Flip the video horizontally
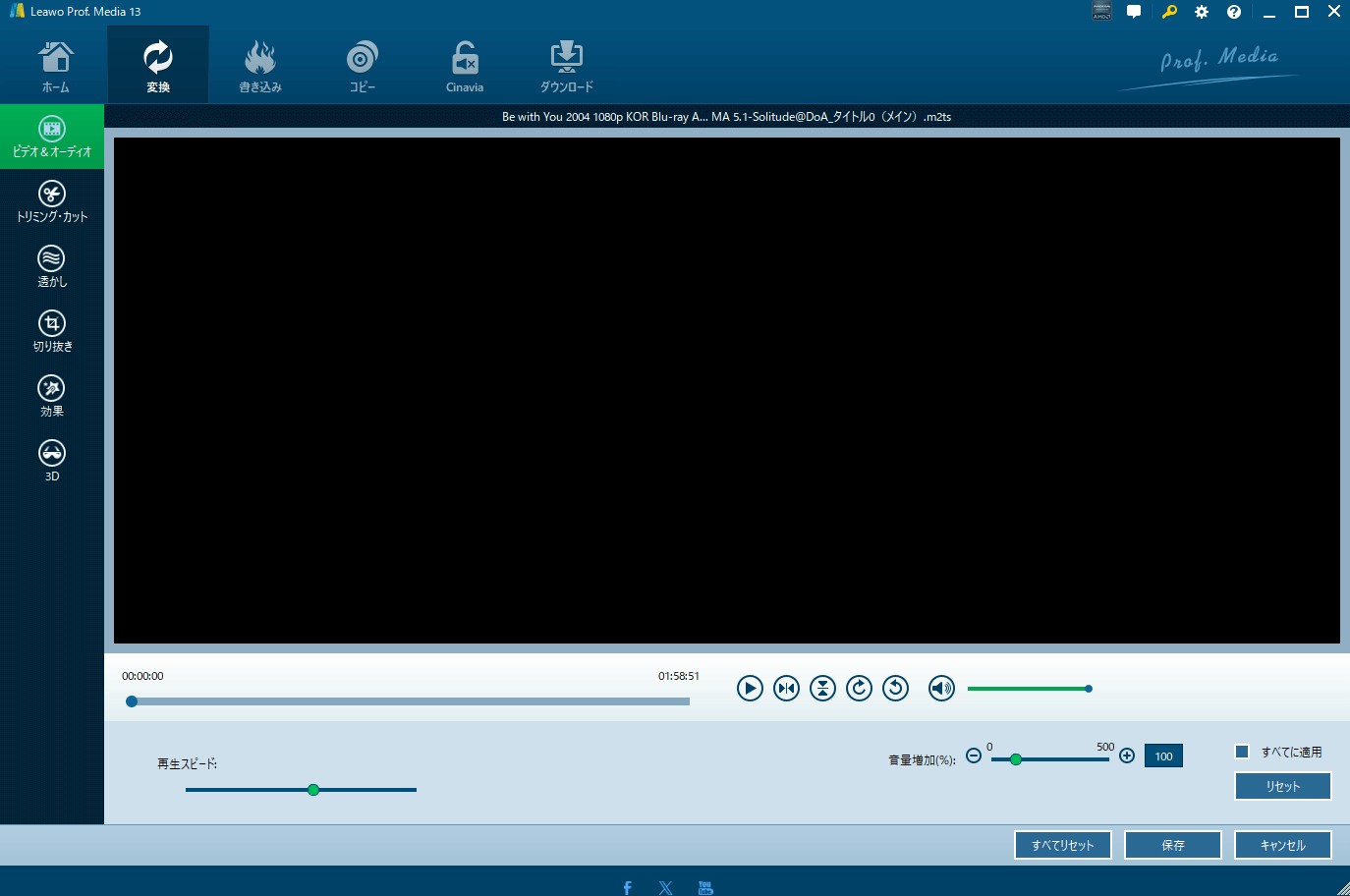The width and height of the screenshot is (1350, 896). [x=786, y=689]
